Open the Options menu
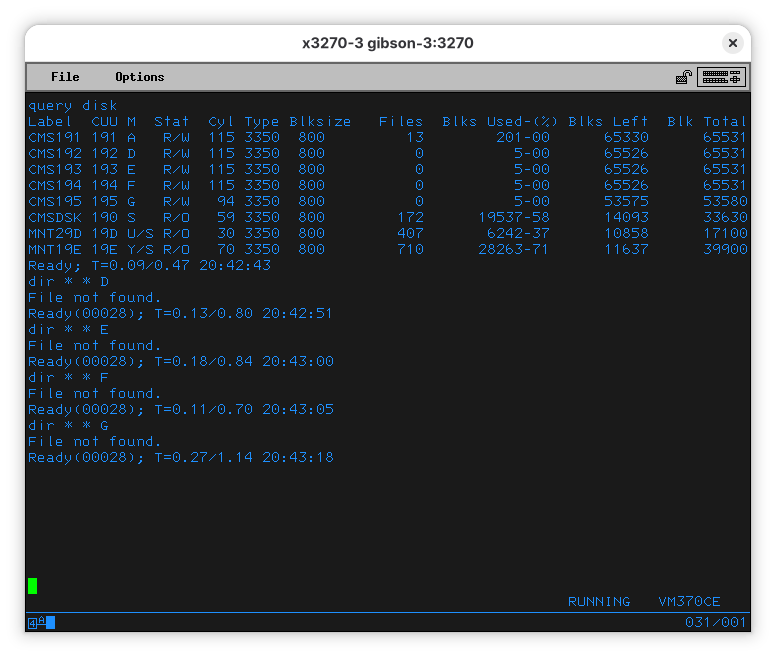This screenshot has height=657, width=776. pos(139,77)
